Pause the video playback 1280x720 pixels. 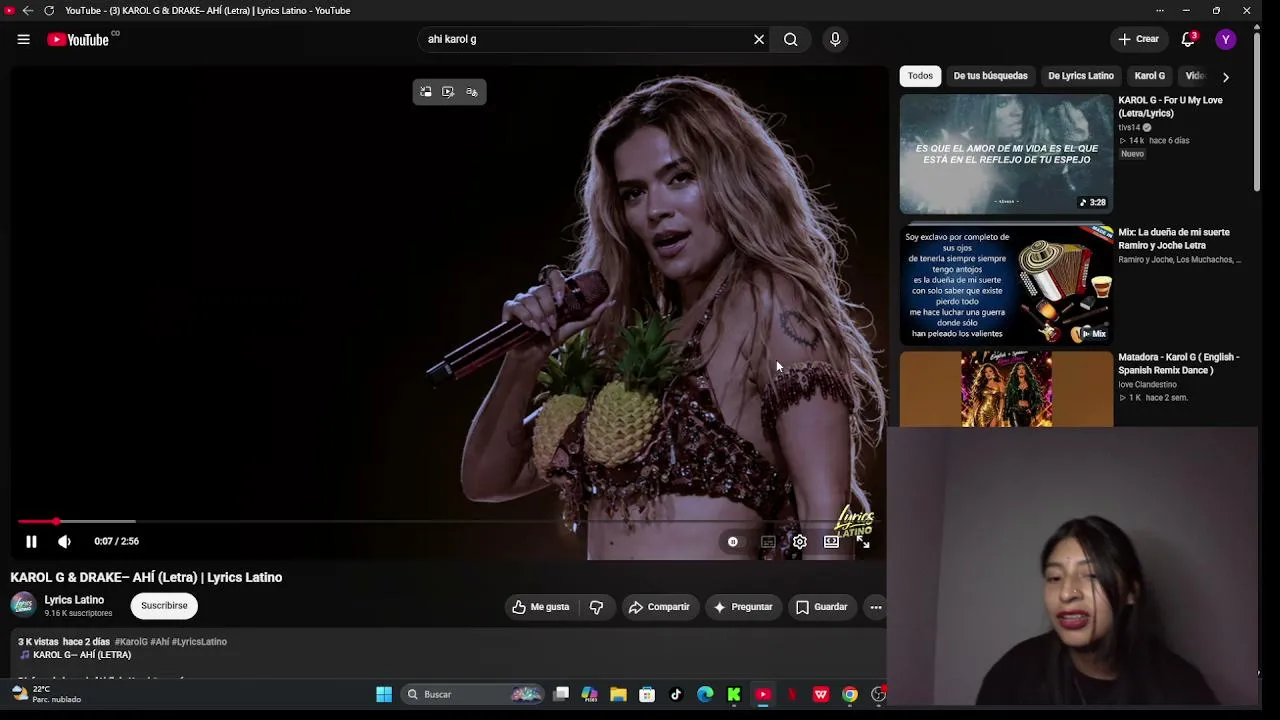click(31, 541)
